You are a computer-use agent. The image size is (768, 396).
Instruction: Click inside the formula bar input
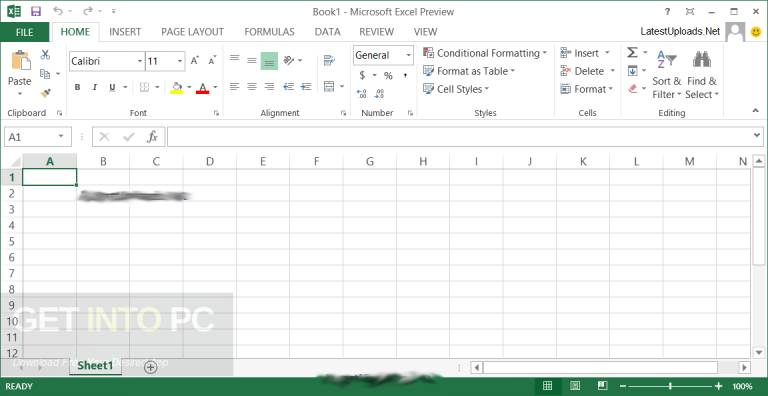(459, 137)
